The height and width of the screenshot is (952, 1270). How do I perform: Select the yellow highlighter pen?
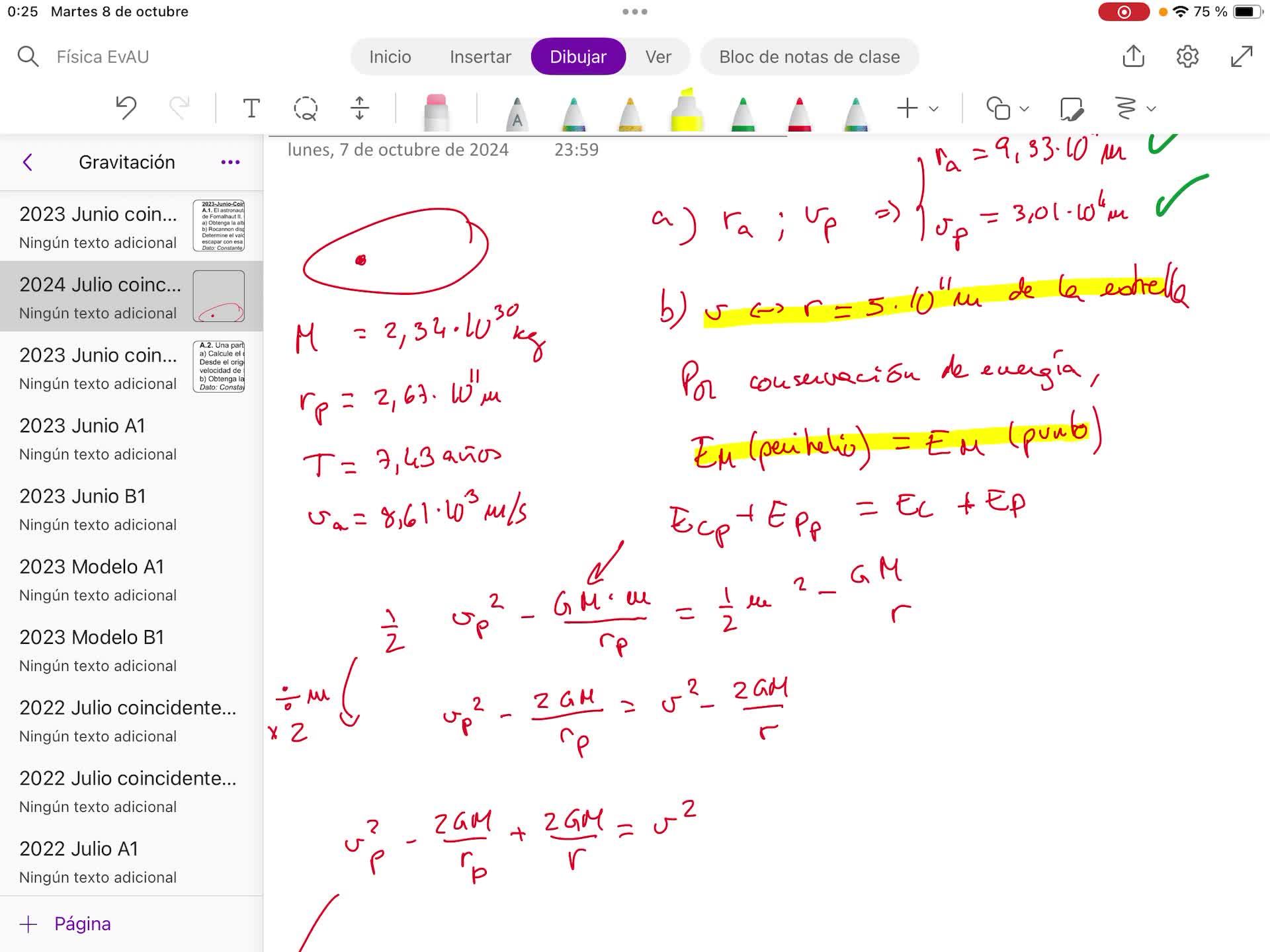(687, 111)
